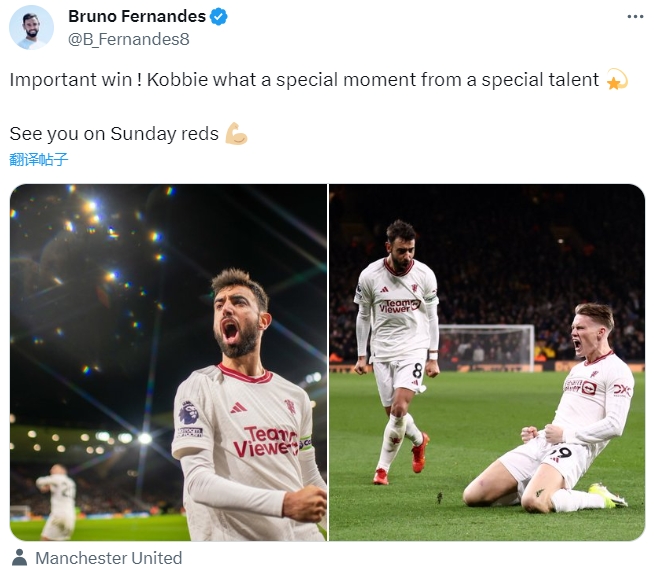The width and height of the screenshot is (654, 568).
Task: Open the @B_Fernandes8 handle link
Action: [128, 39]
